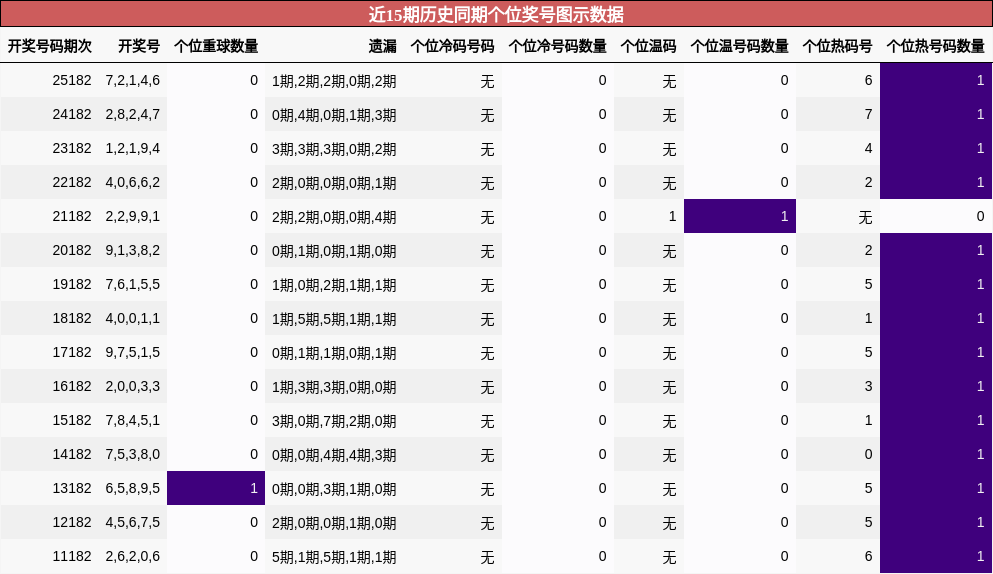Select draw number 9,7,5,1,5
The height and width of the screenshot is (574, 993).
pos(132,352)
